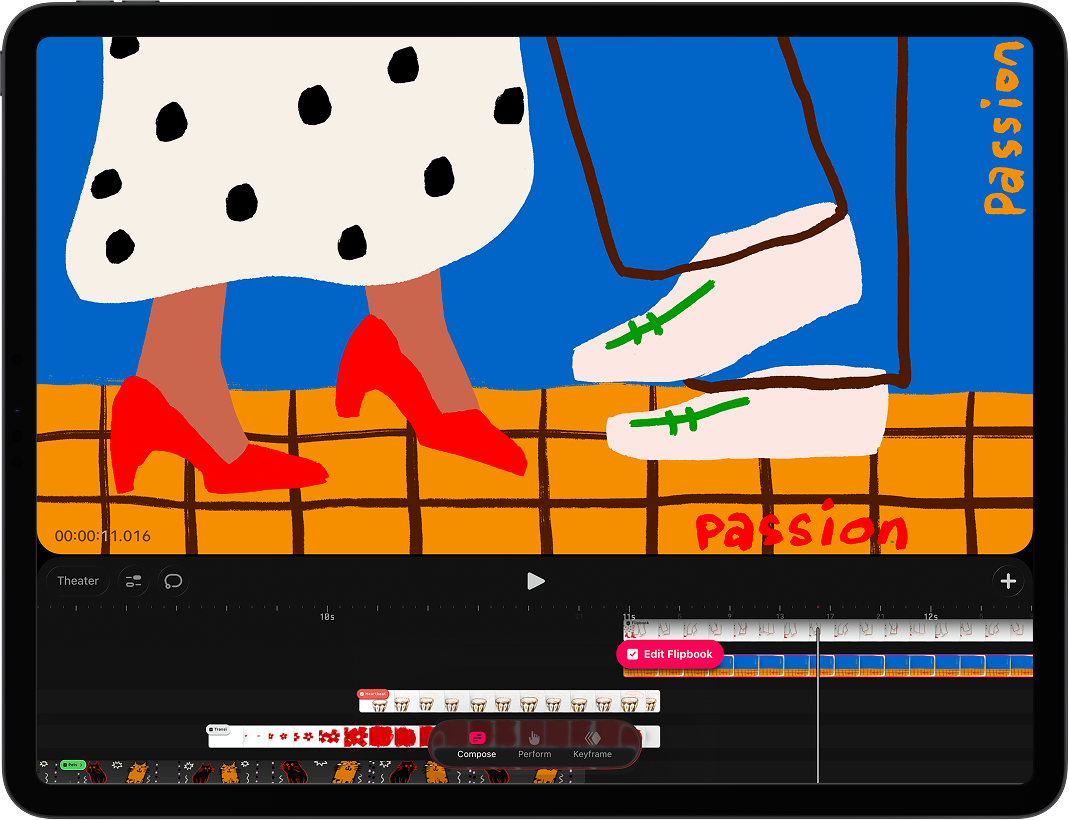Toggle the Edit Flipbook checkbox

pyautogui.click(x=633, y=654)
